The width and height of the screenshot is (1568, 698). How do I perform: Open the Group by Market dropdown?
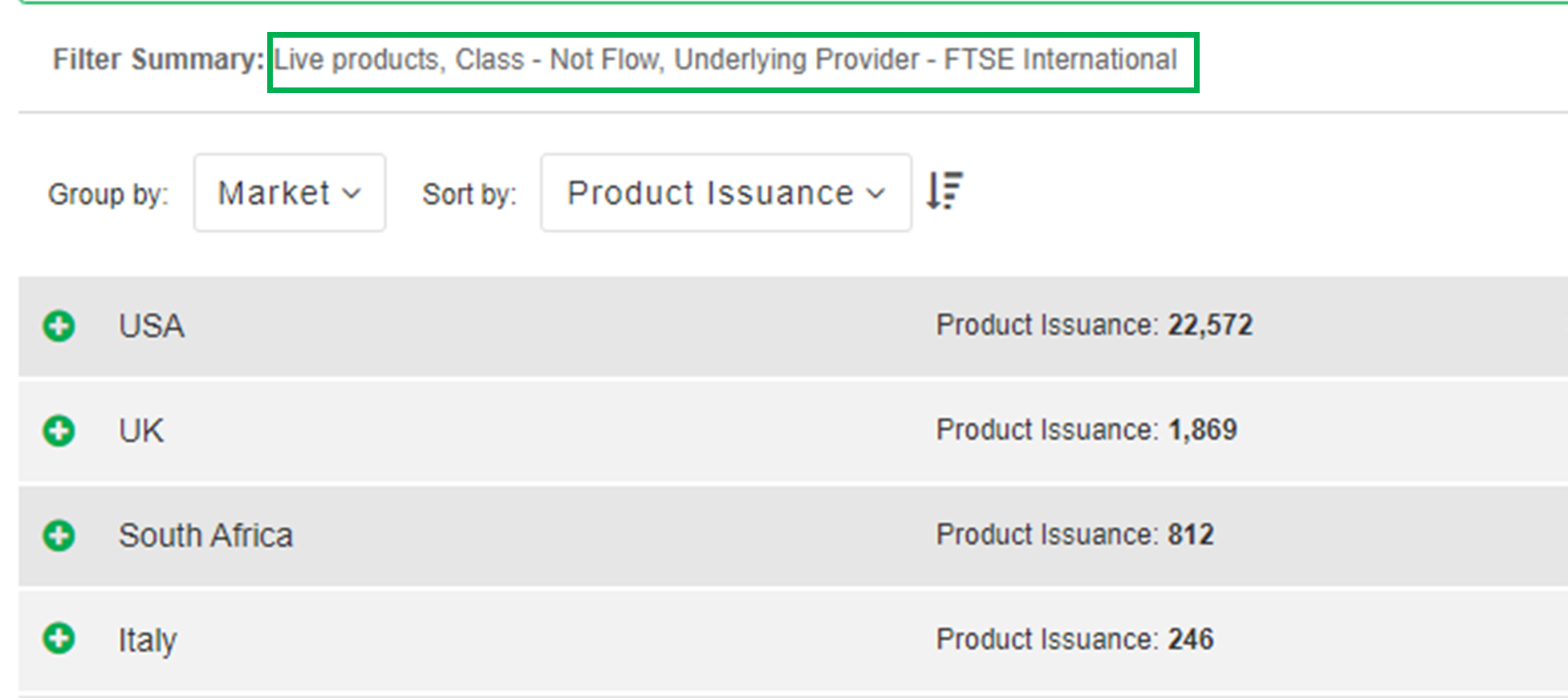coord(289,193)
